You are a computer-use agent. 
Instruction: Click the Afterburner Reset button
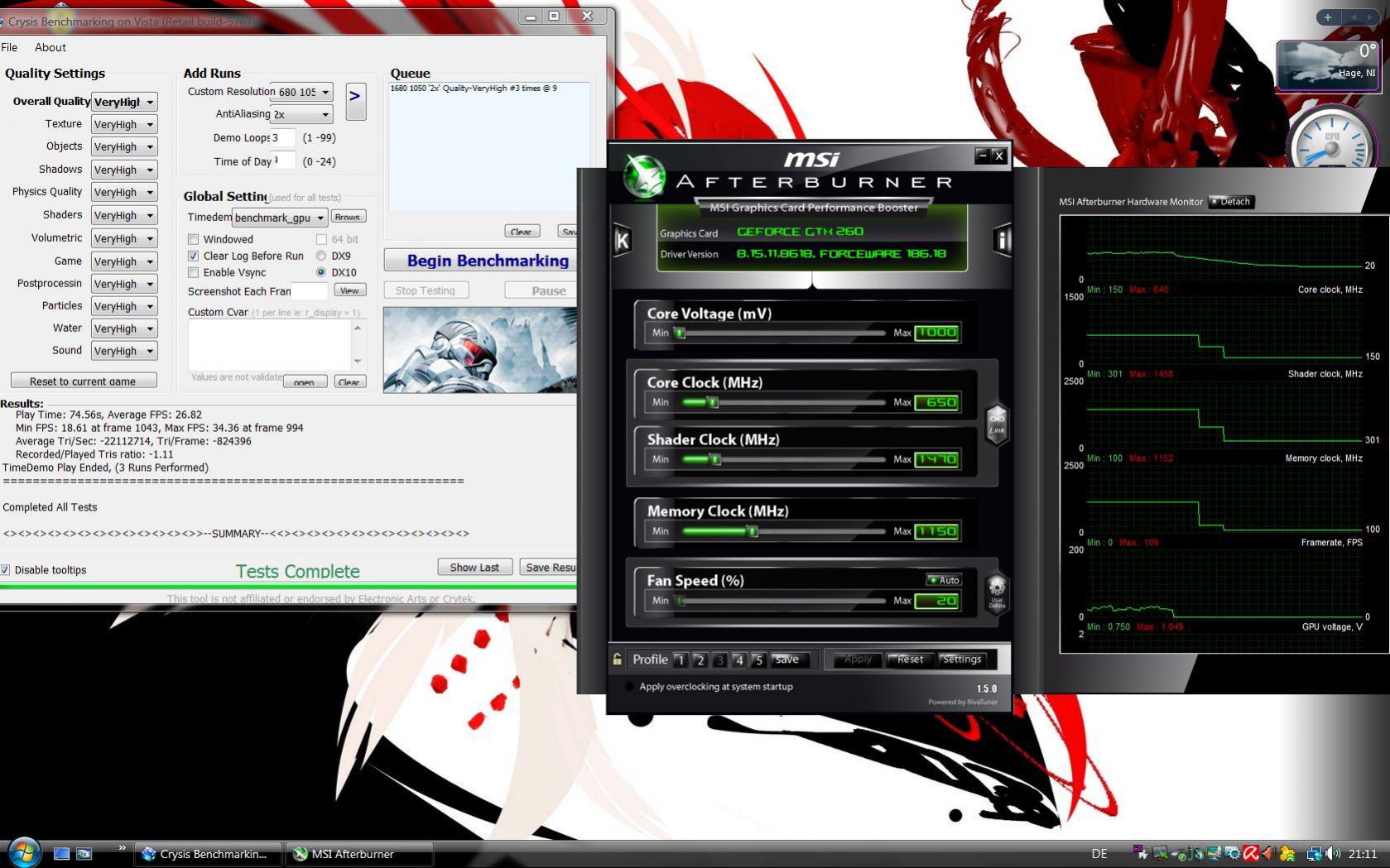(909, 659)
